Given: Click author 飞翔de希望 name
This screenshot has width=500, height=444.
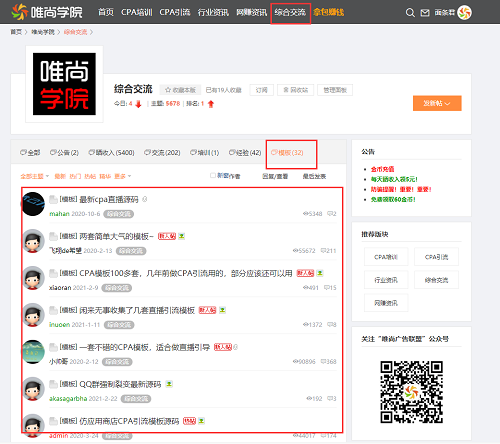Looking at the screenshot, I should click(x=65, y=251).
